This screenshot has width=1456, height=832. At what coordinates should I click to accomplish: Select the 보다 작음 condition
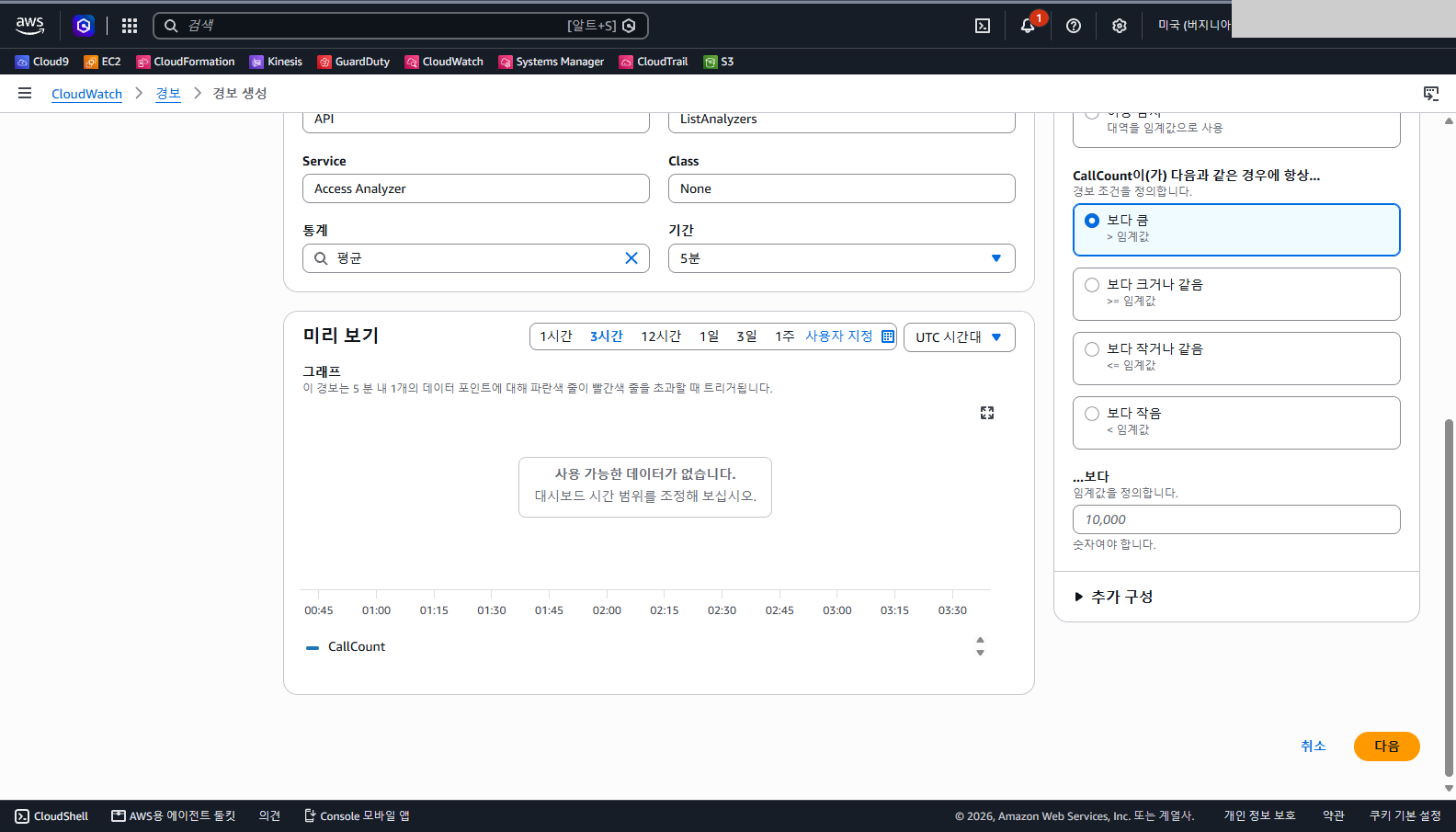point(1236,423)
